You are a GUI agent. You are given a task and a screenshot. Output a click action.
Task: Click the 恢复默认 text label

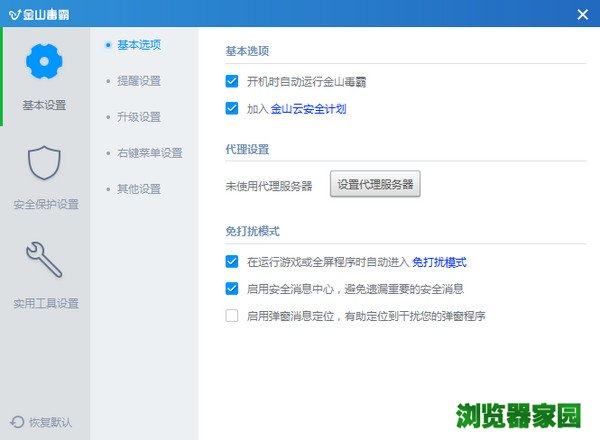tap(50, 422)
